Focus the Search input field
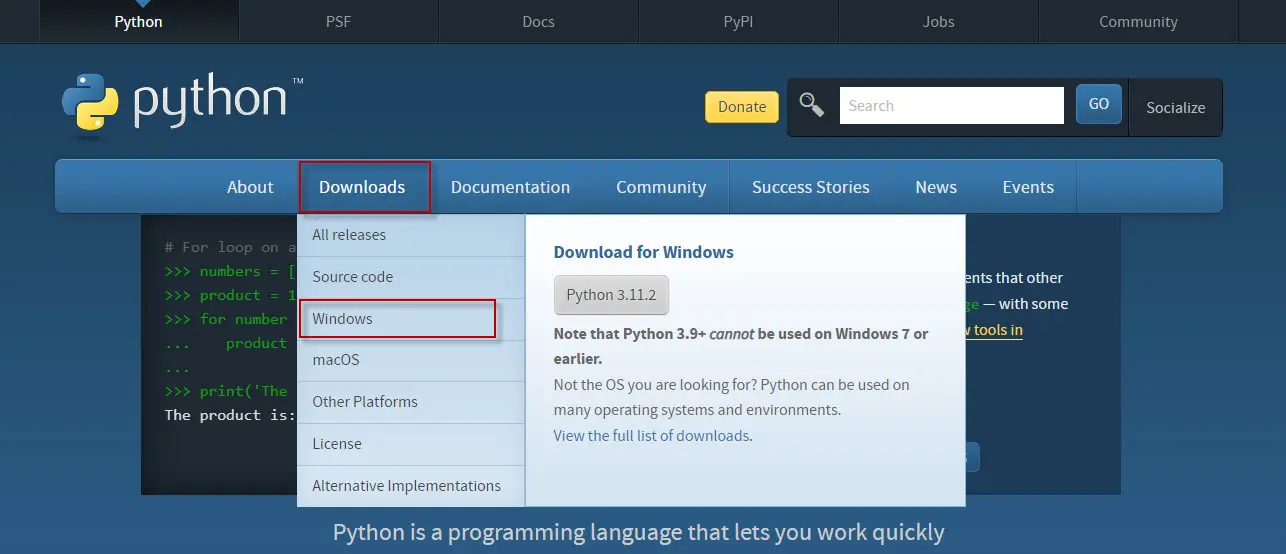The image size is (1286, 554). pos(951,105)
